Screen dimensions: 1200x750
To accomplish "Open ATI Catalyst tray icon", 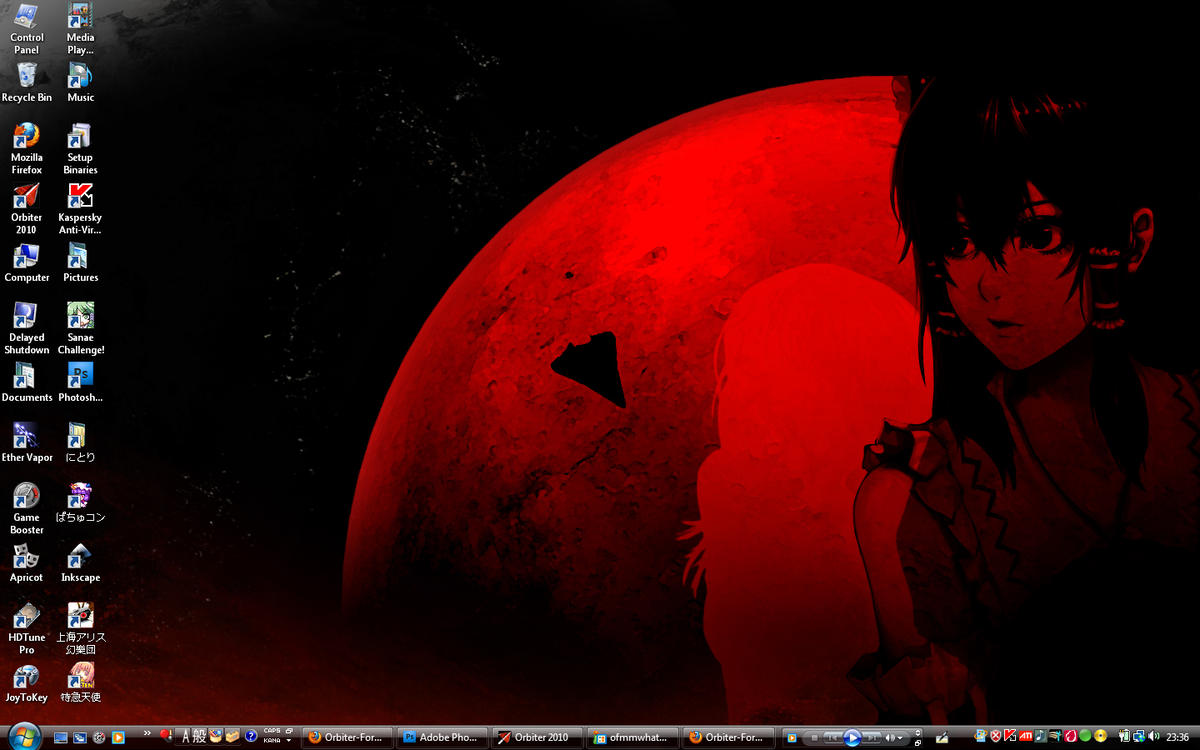I will 1026,737.
